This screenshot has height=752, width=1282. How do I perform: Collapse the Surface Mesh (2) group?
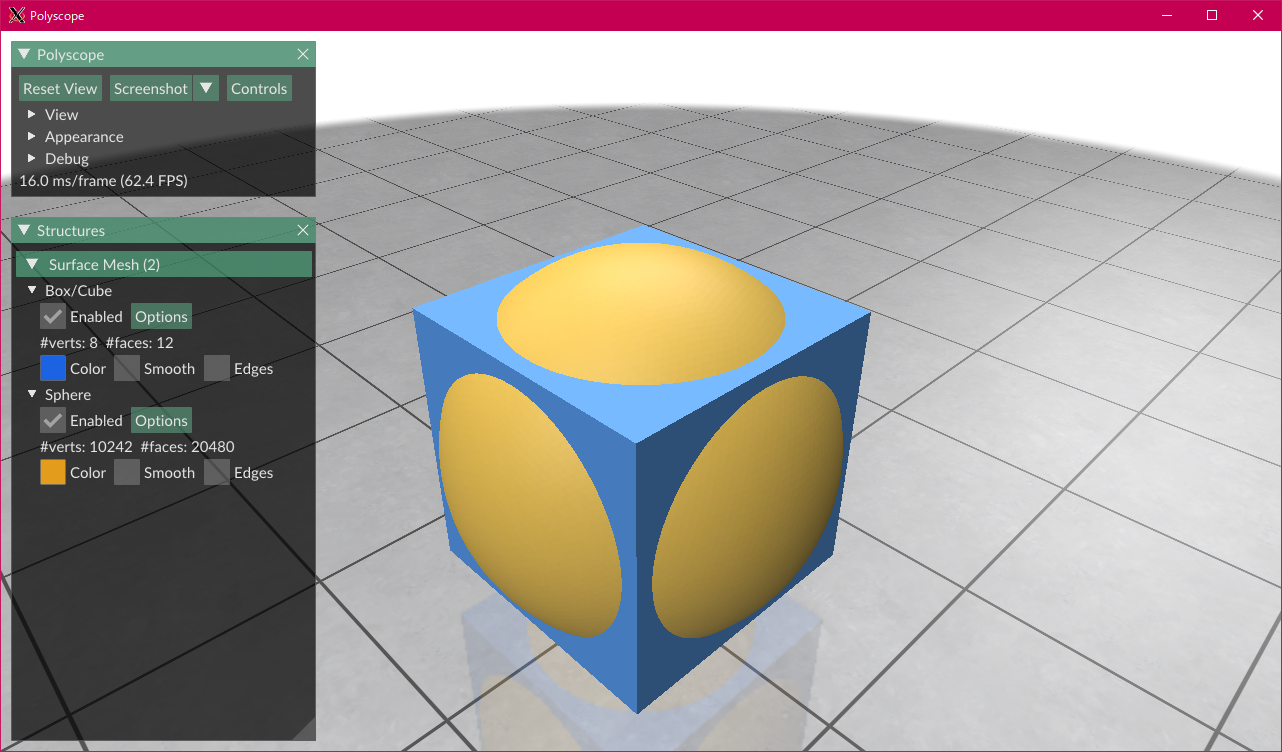[x=164, y=264]
